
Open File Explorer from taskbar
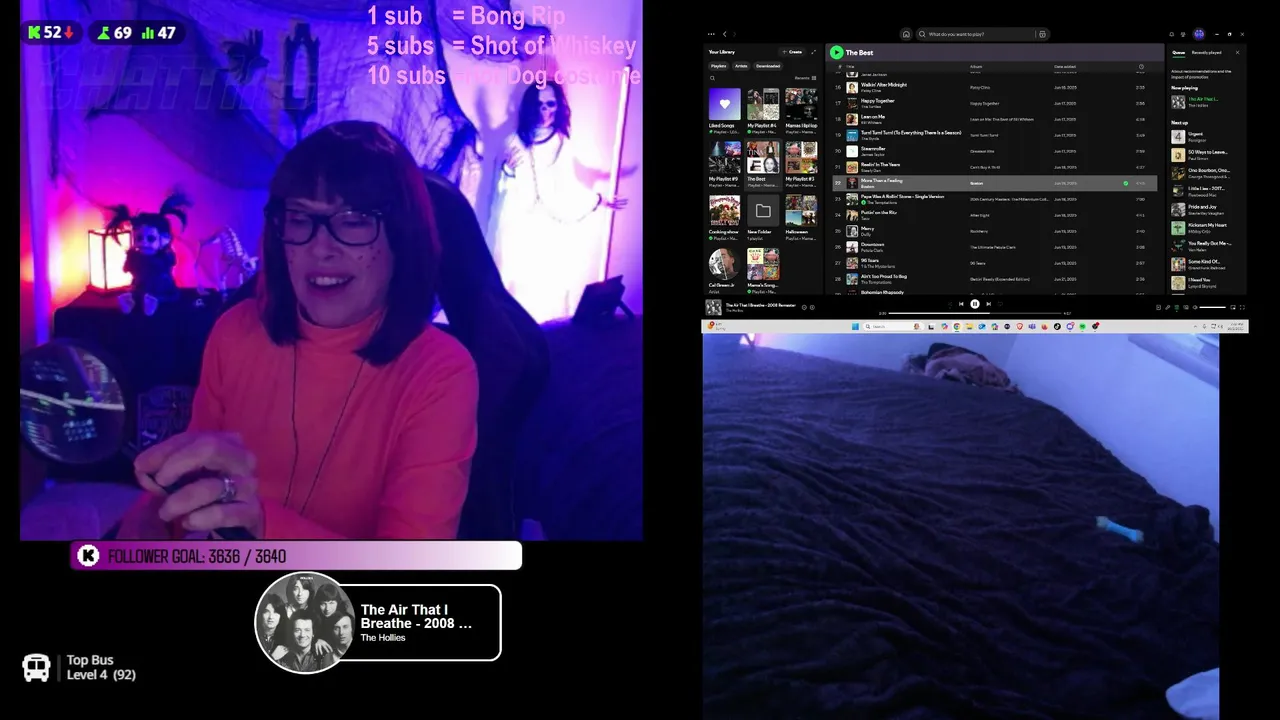(970, 326)
